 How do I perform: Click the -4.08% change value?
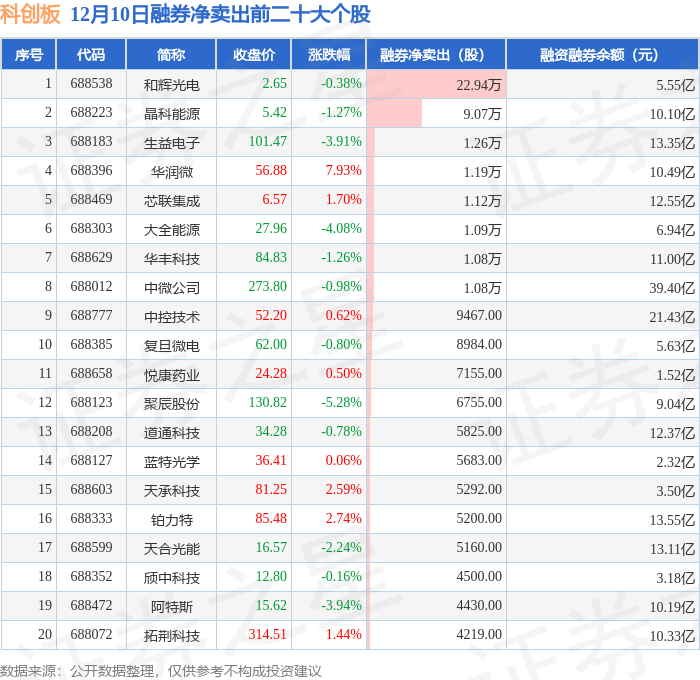pos(341,229)
